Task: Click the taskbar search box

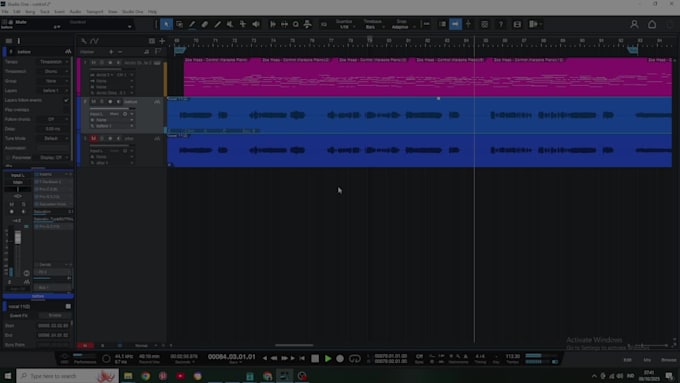Action: click(x=68, y=376)
